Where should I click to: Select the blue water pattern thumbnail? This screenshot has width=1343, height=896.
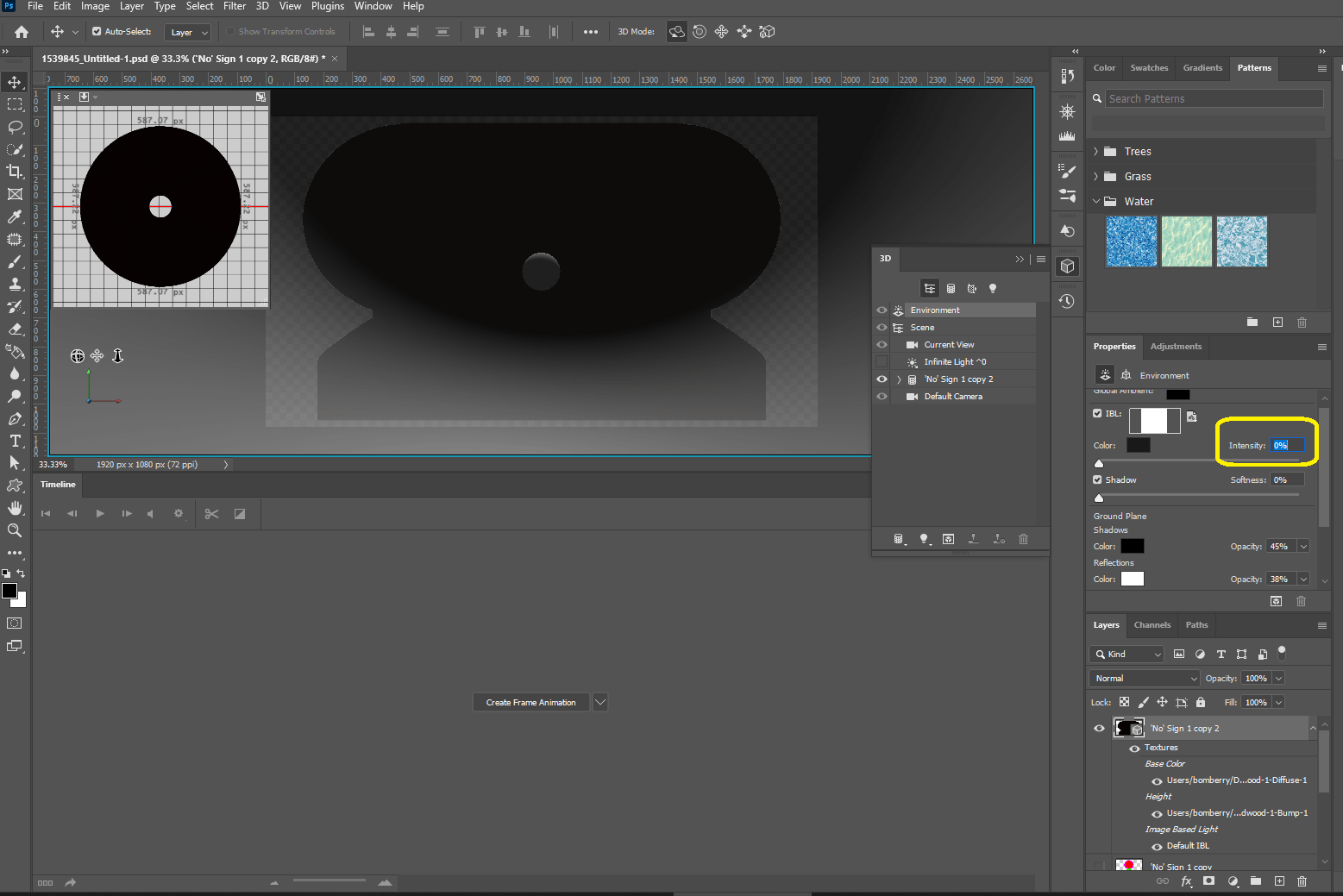click(1131, 241)
